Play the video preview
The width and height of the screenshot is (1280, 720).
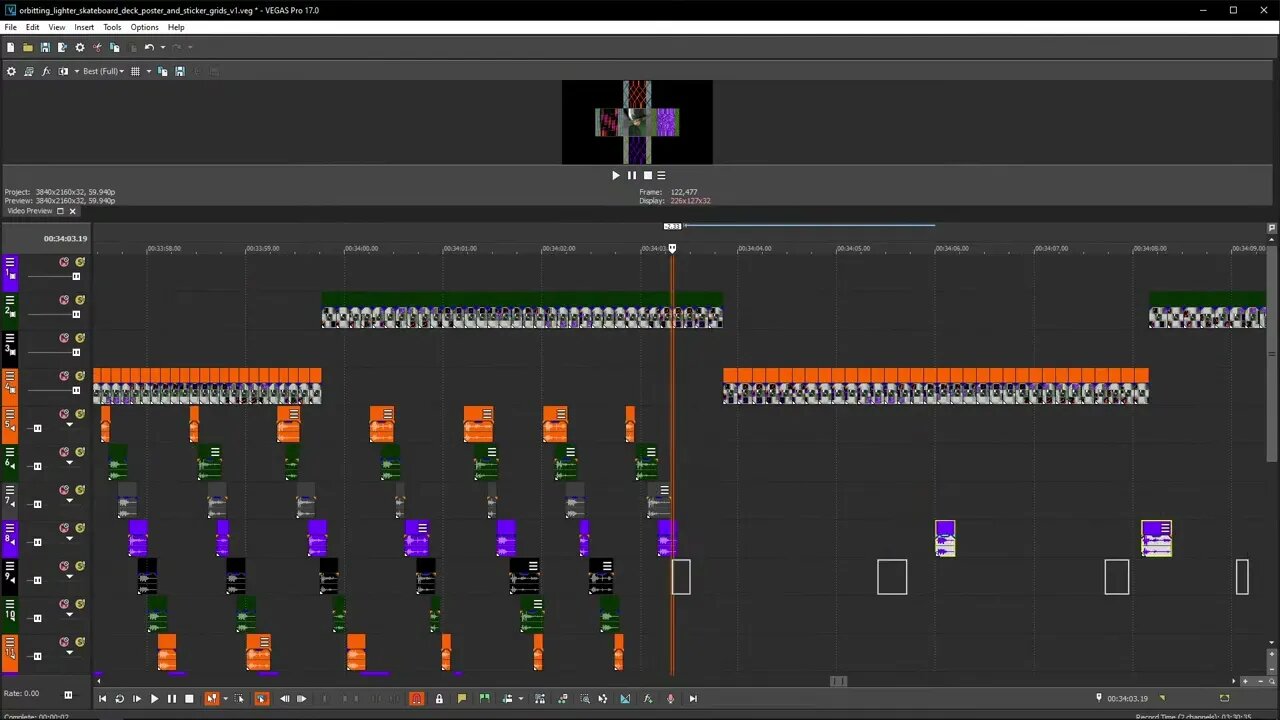click(x=616, y=175)
